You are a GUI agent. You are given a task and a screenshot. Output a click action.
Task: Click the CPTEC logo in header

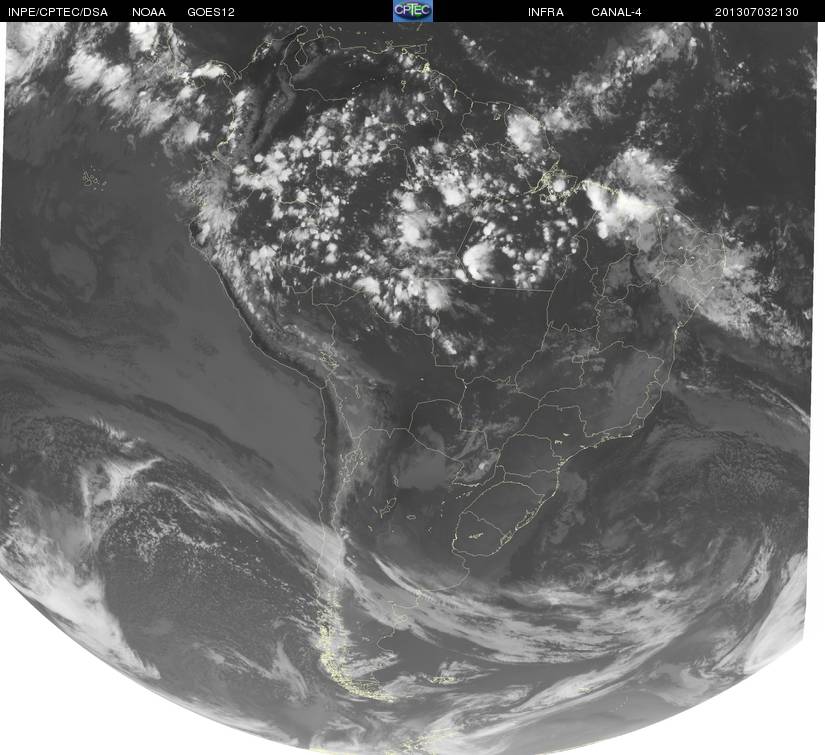(413, 11)
